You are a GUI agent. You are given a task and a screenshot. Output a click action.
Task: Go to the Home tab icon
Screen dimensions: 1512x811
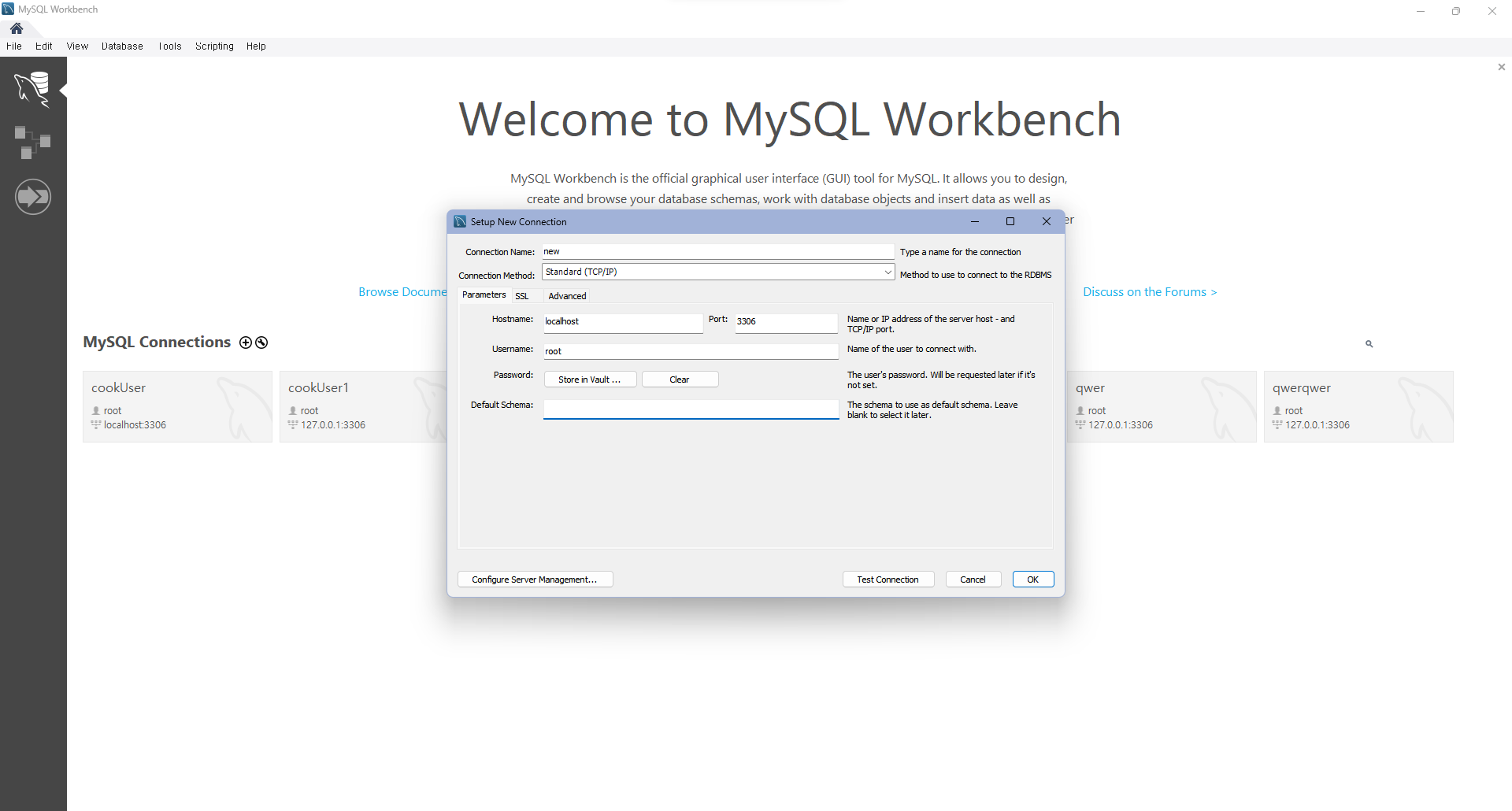pyautogui.click(x=17, y=28)
